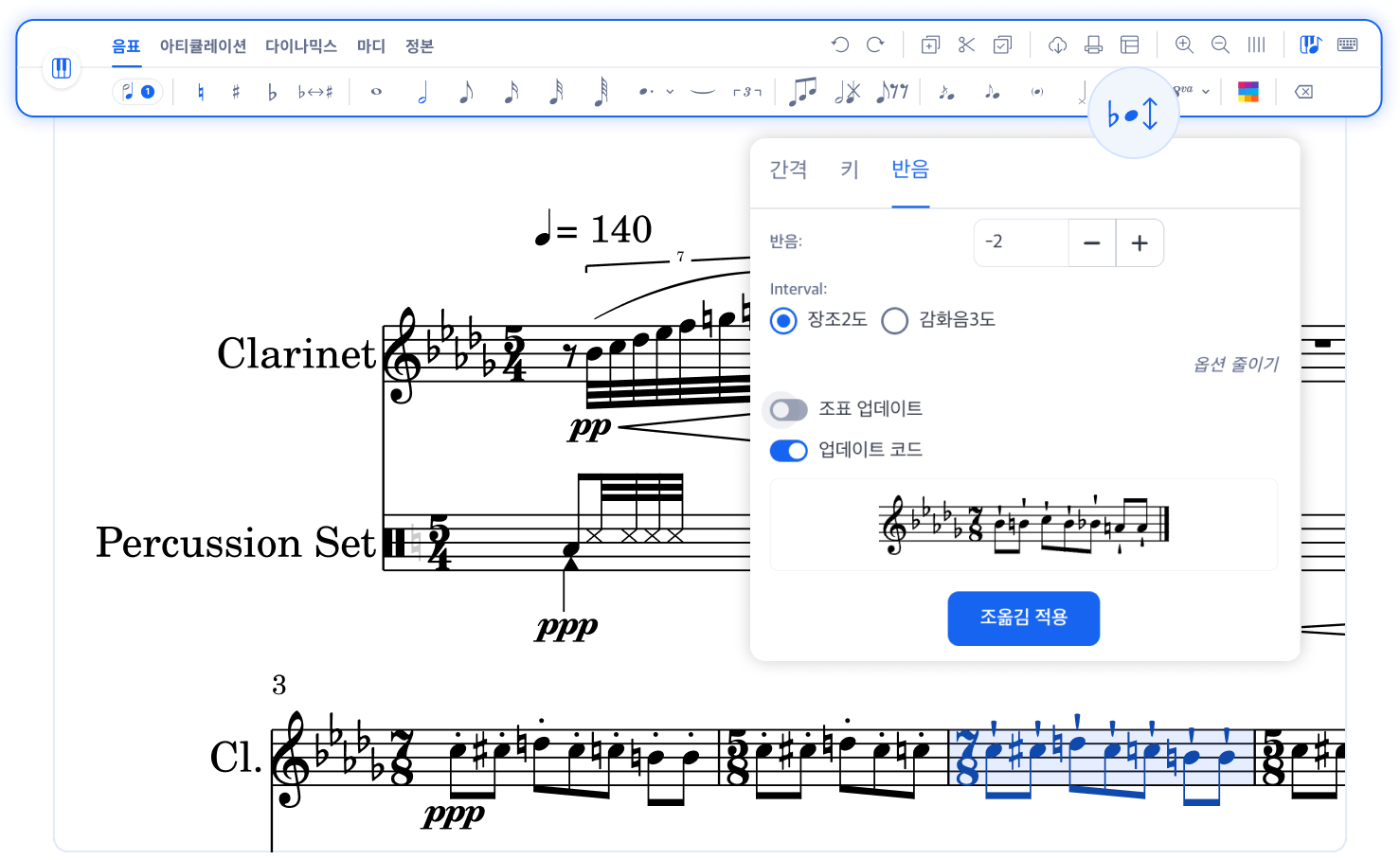Viewport: 1400px width, 860px height.
Task: Open the 아티큘레이션 menu
Action: (203, 45)
